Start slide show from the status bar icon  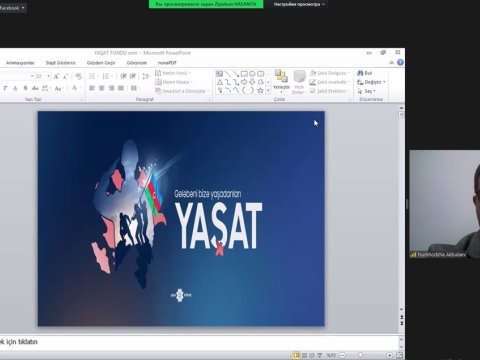pos(319,355)
